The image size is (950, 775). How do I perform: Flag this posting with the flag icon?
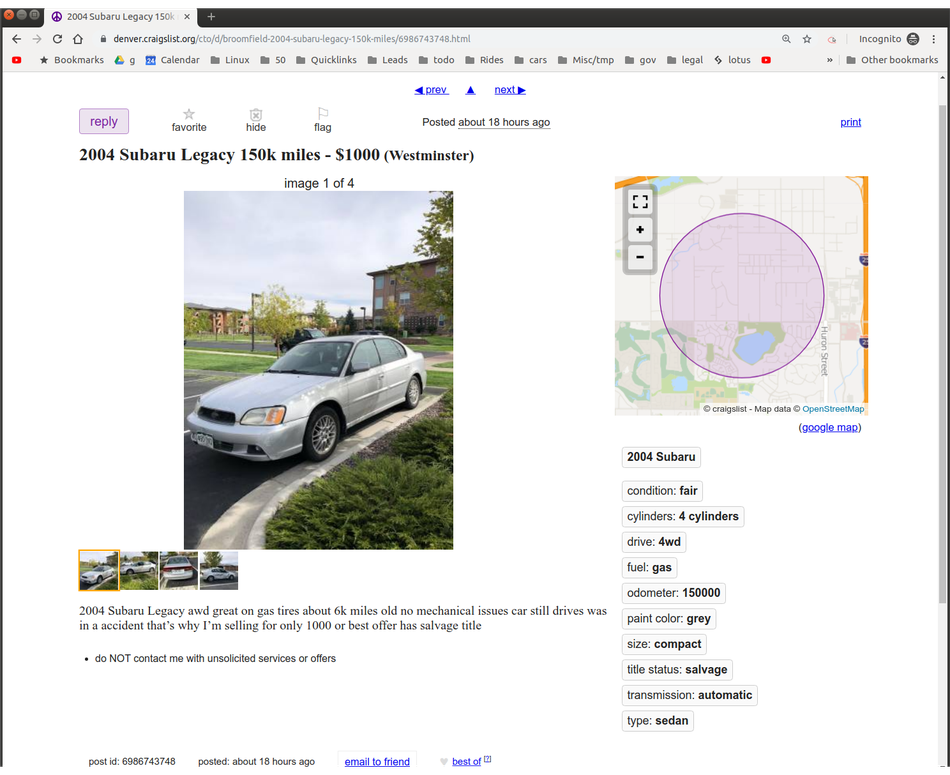click(323, 113)
